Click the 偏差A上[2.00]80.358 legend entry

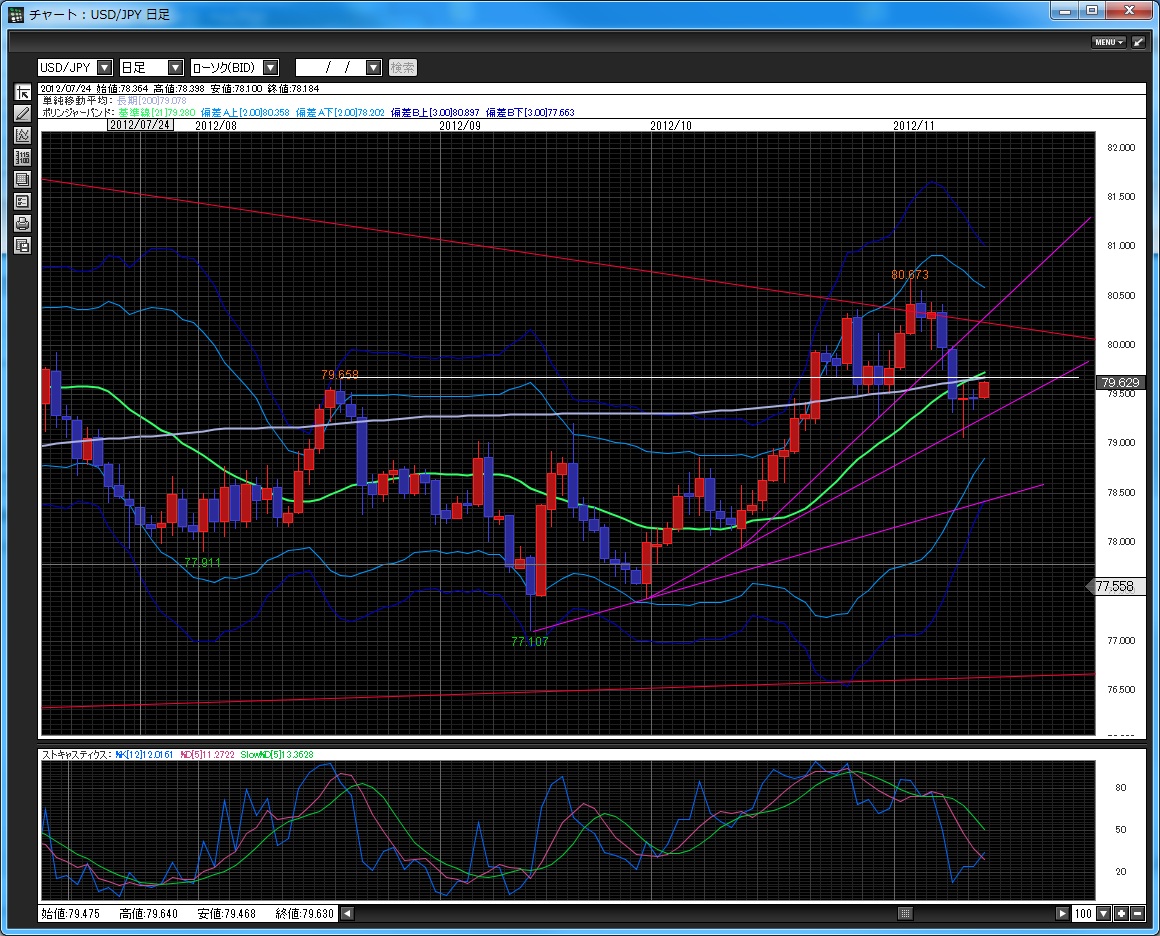(x=245, y=112)
